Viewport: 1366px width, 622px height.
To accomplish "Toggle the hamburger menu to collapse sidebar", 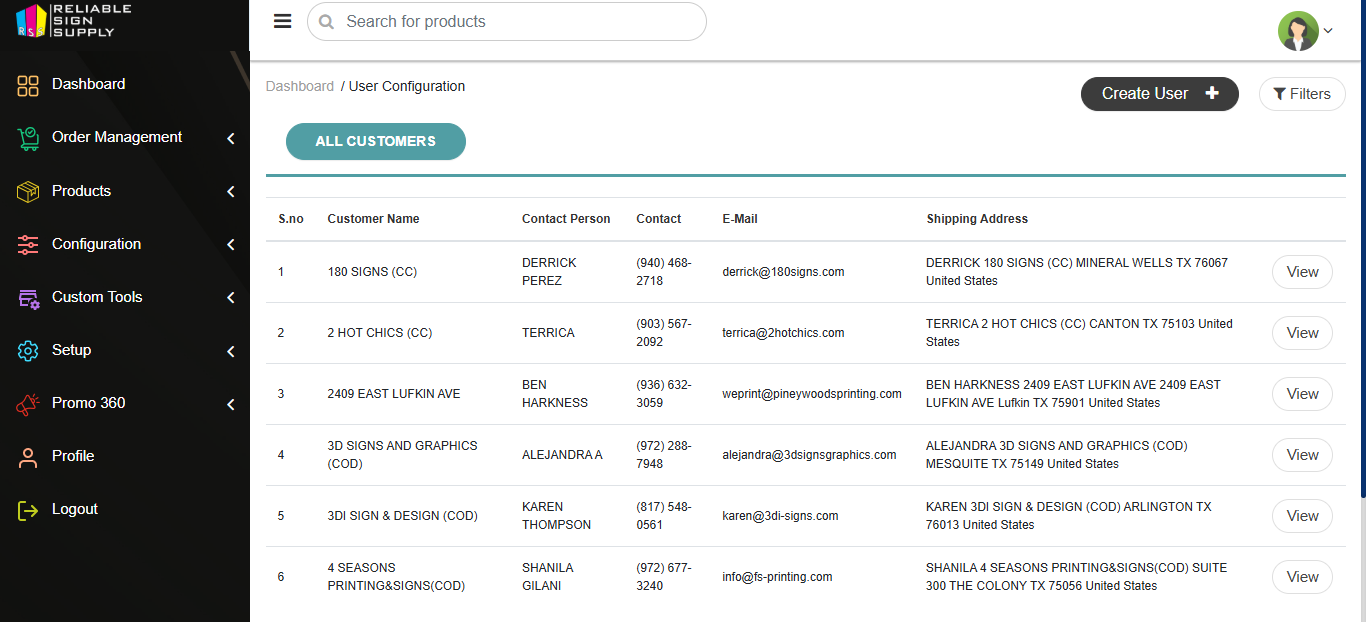I will [x=283, y=21].
